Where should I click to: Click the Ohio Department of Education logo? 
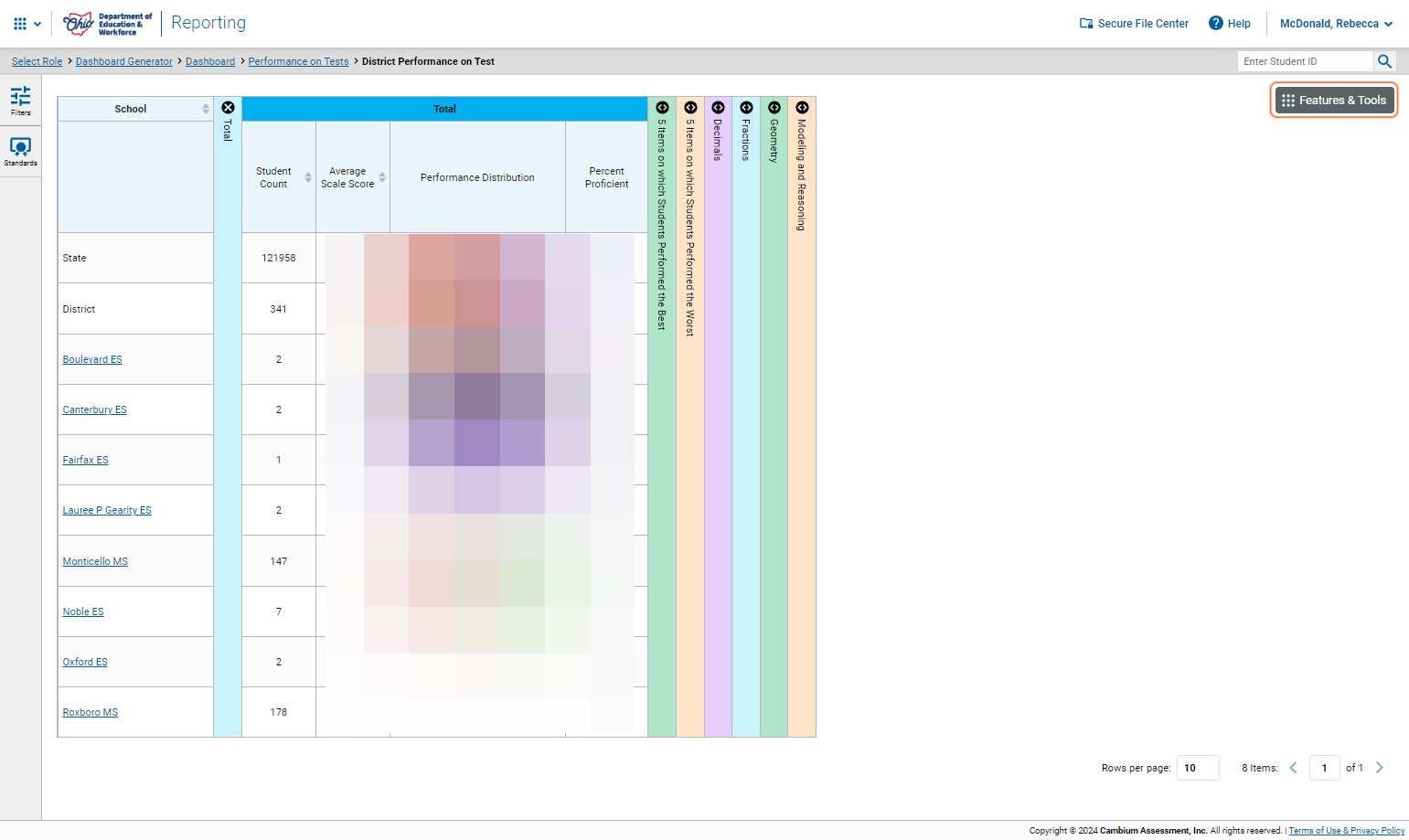tap(107, 24)
